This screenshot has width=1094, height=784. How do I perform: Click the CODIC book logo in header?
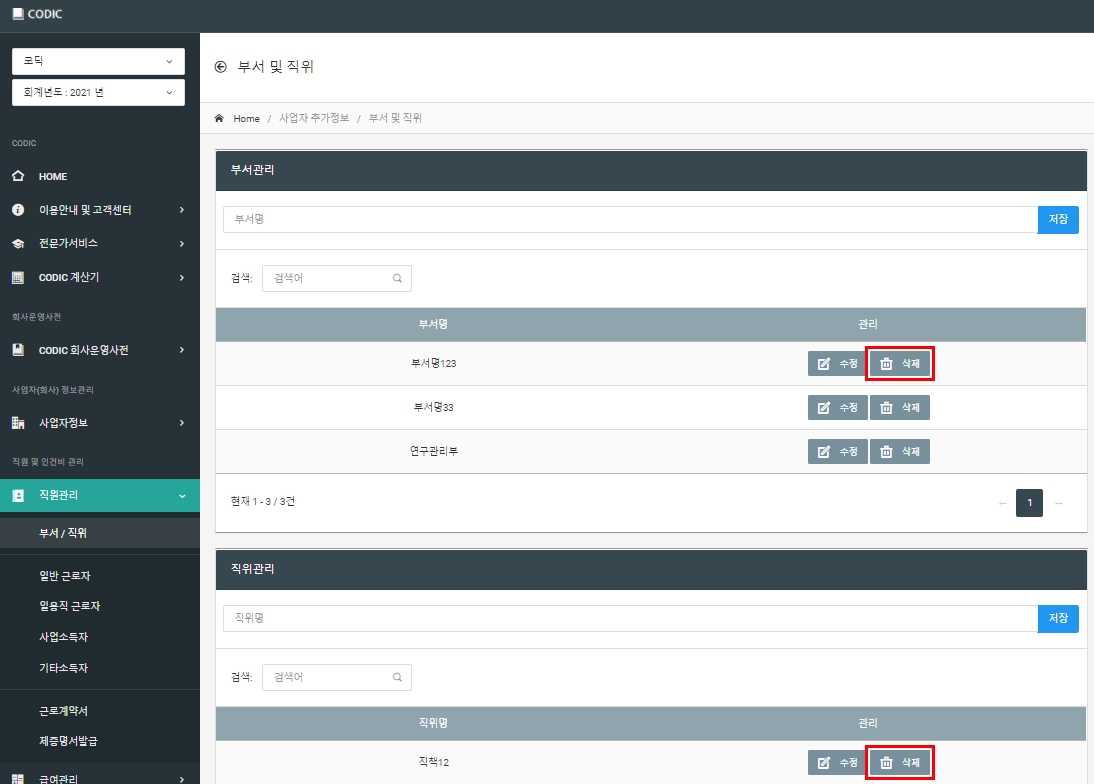[18, 13]
